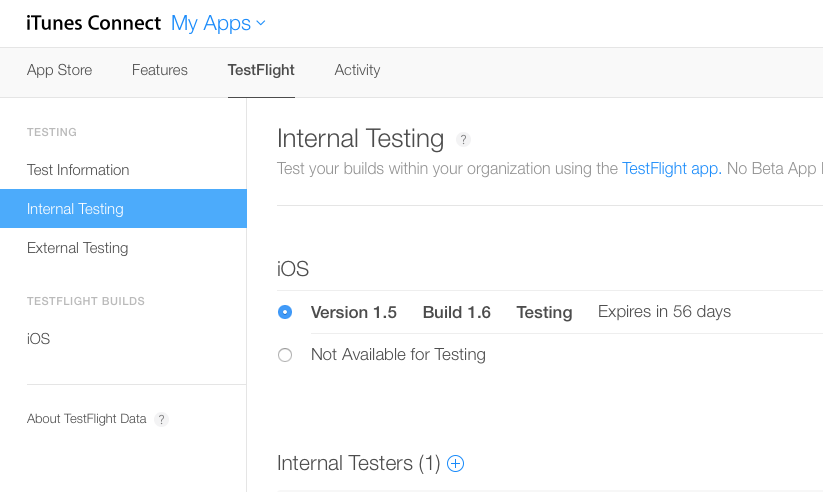Add an internal tester with the plus icon
This screenshot has width=823, height=492.
pos(456,464)
